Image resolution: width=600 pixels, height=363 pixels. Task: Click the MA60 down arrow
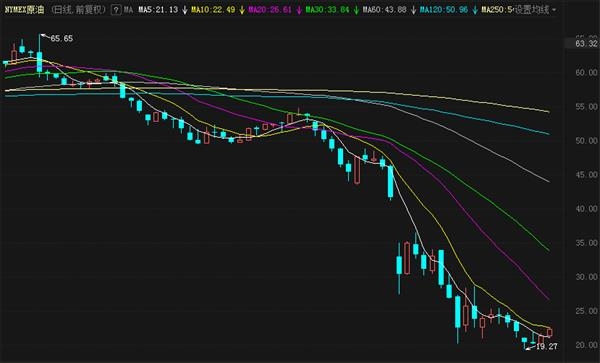click(413, 10)
